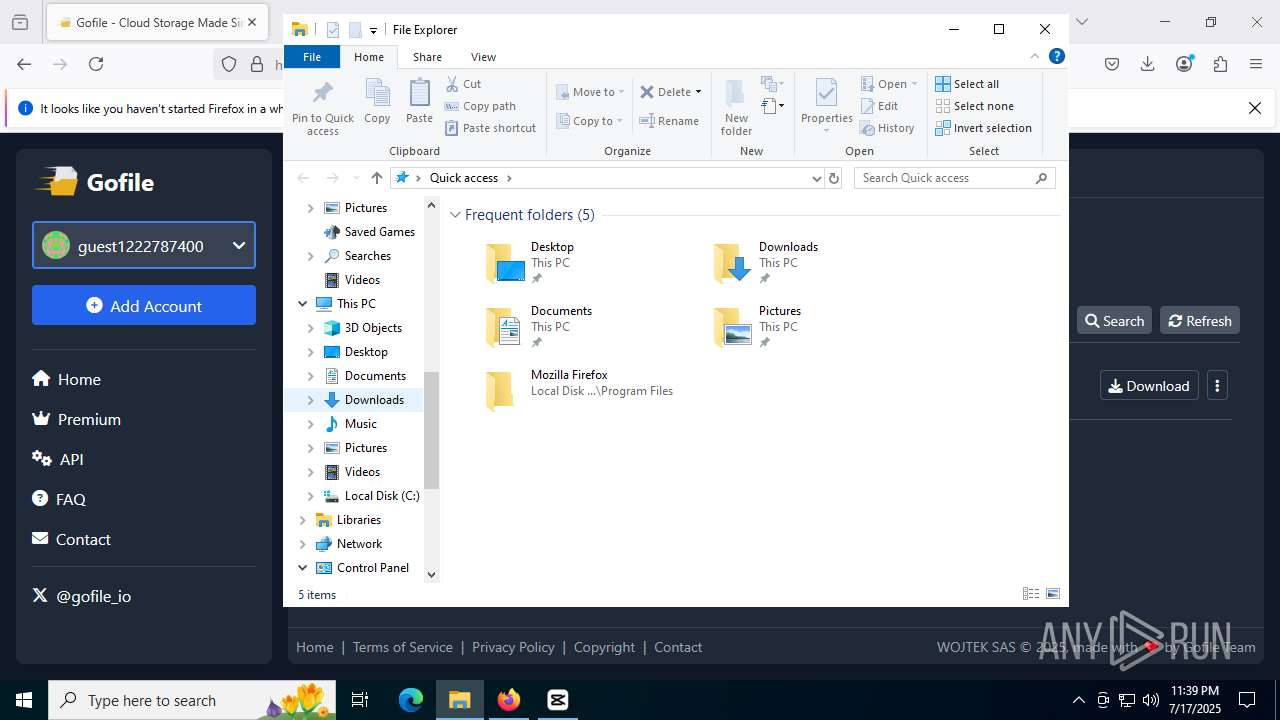The image size is (1280, 720).
Task: Click the Properties checkmark icon
Action: point(826,105)
